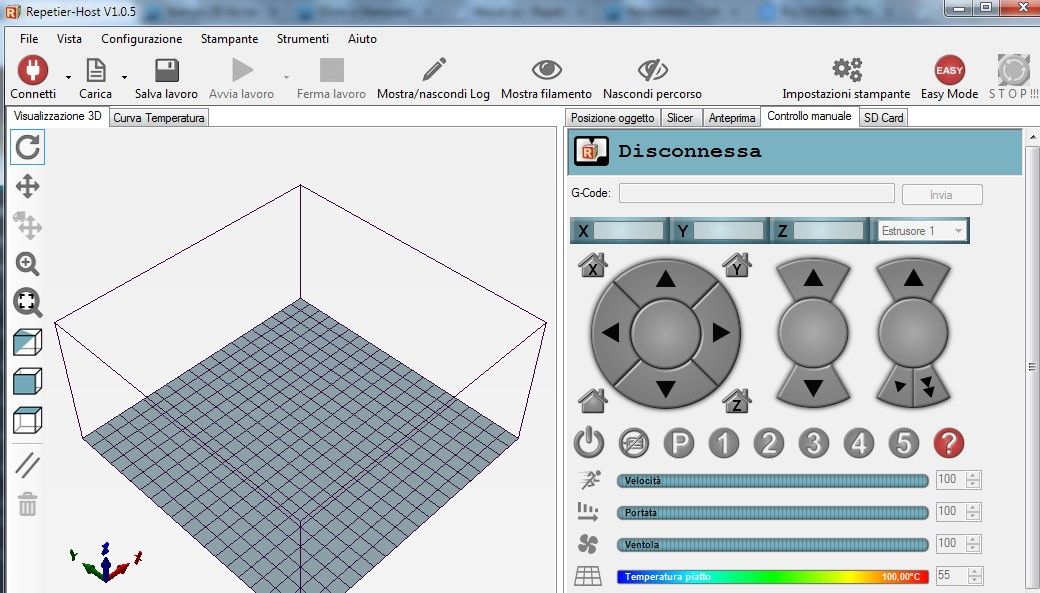This screenshot has width=1040, height=593.
Task: Click the reset view rotate icon
Action: click(28, 147)
